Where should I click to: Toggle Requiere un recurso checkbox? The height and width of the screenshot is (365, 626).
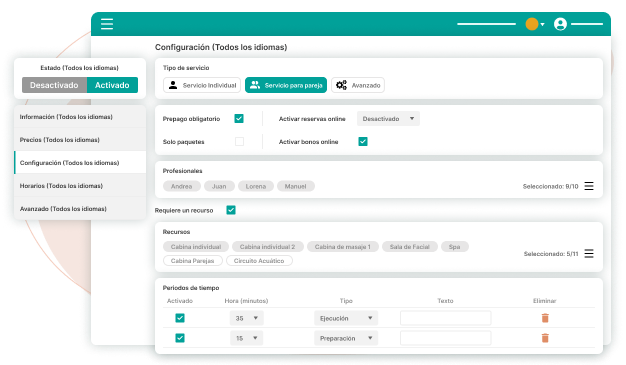[x=231, y=210]
